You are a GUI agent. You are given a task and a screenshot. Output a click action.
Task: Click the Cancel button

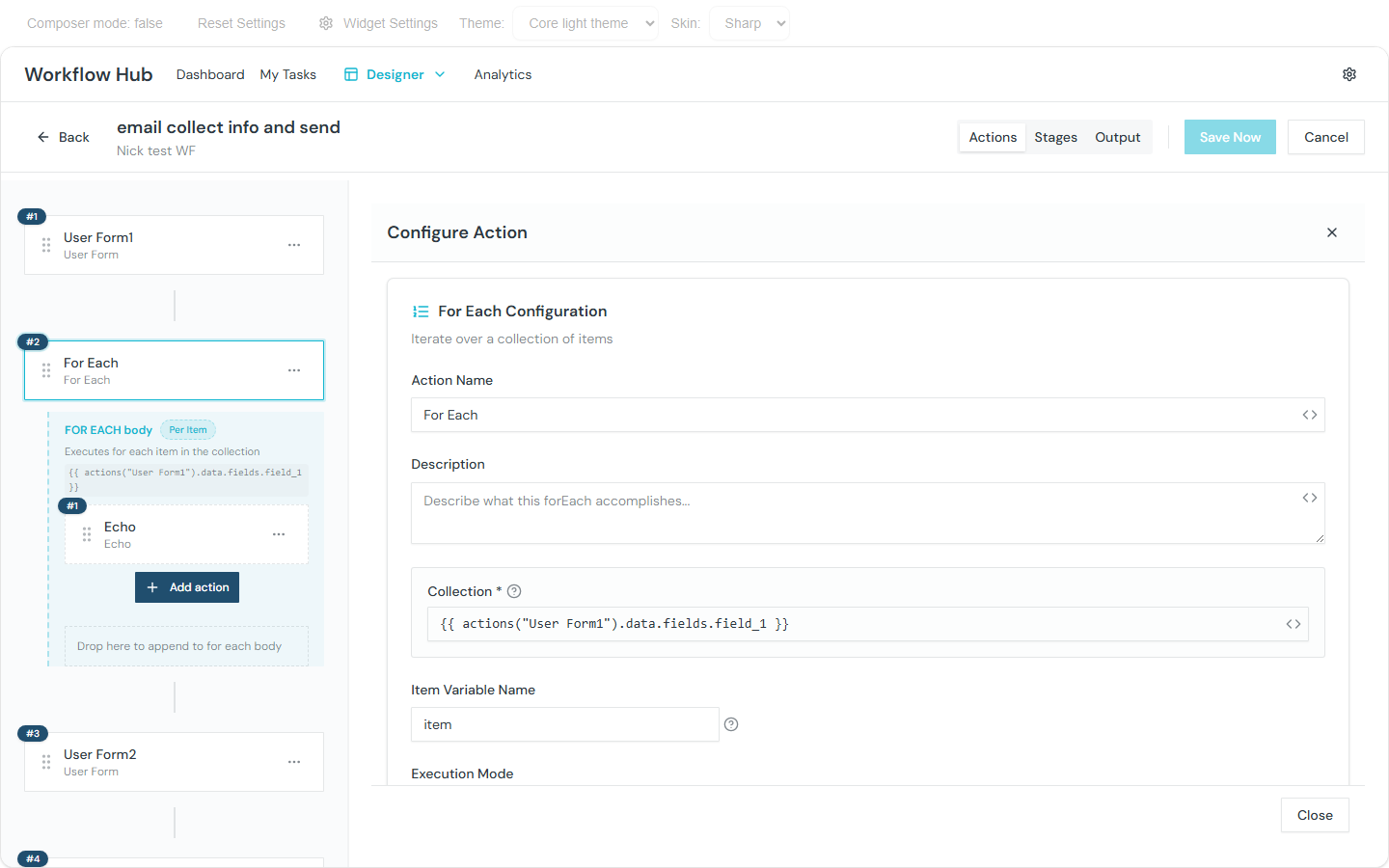click(1326, 137)
